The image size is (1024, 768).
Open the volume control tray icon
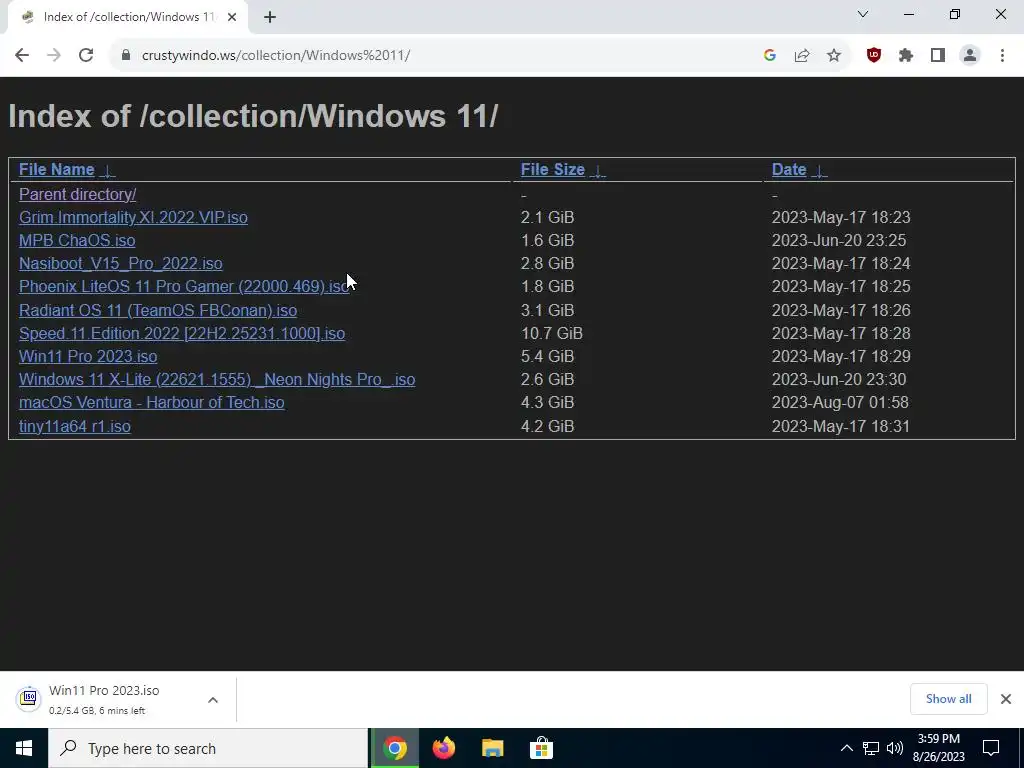(x=895, y=748)
